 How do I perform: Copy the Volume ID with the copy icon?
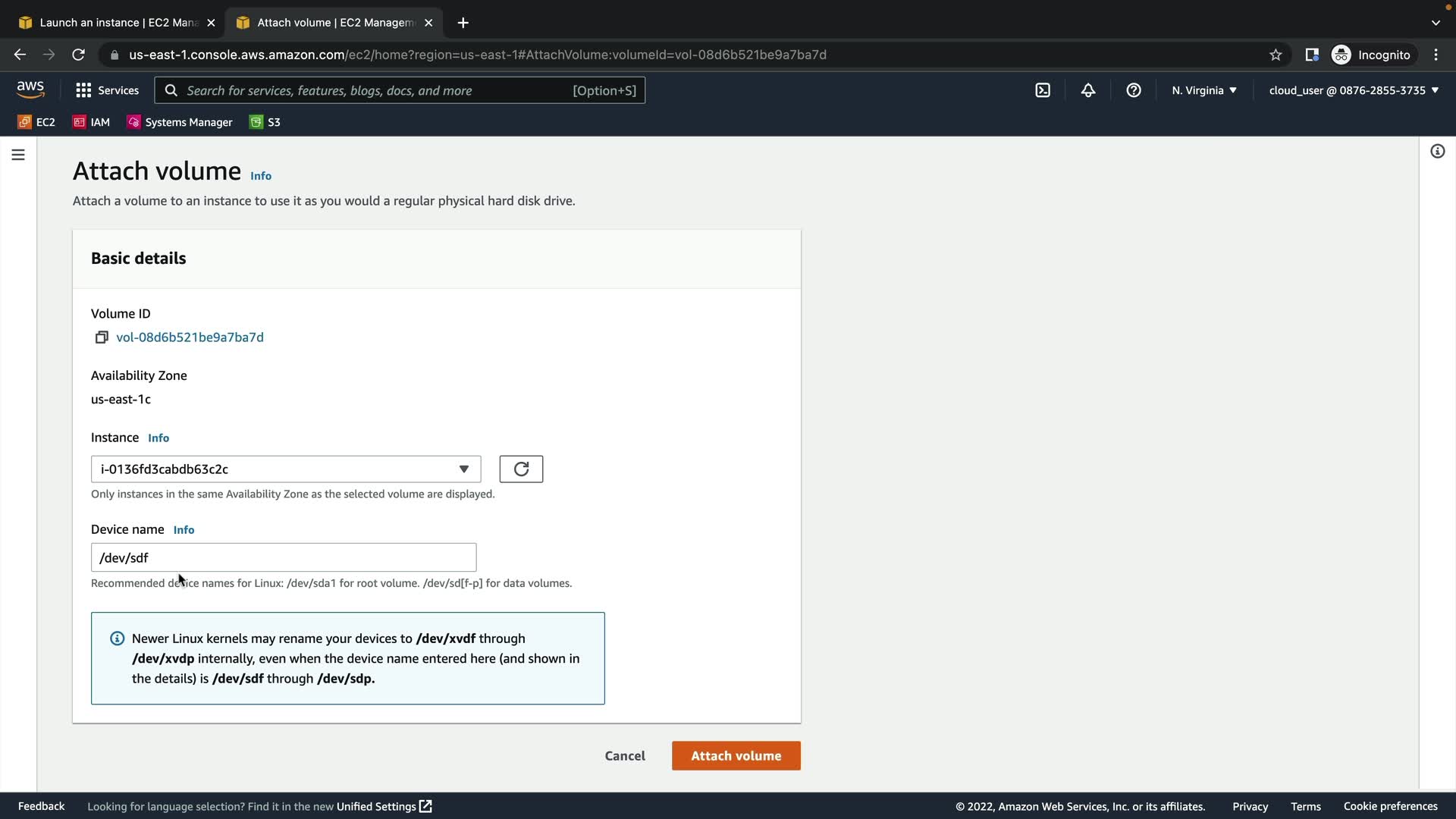[x=102, y=337]
